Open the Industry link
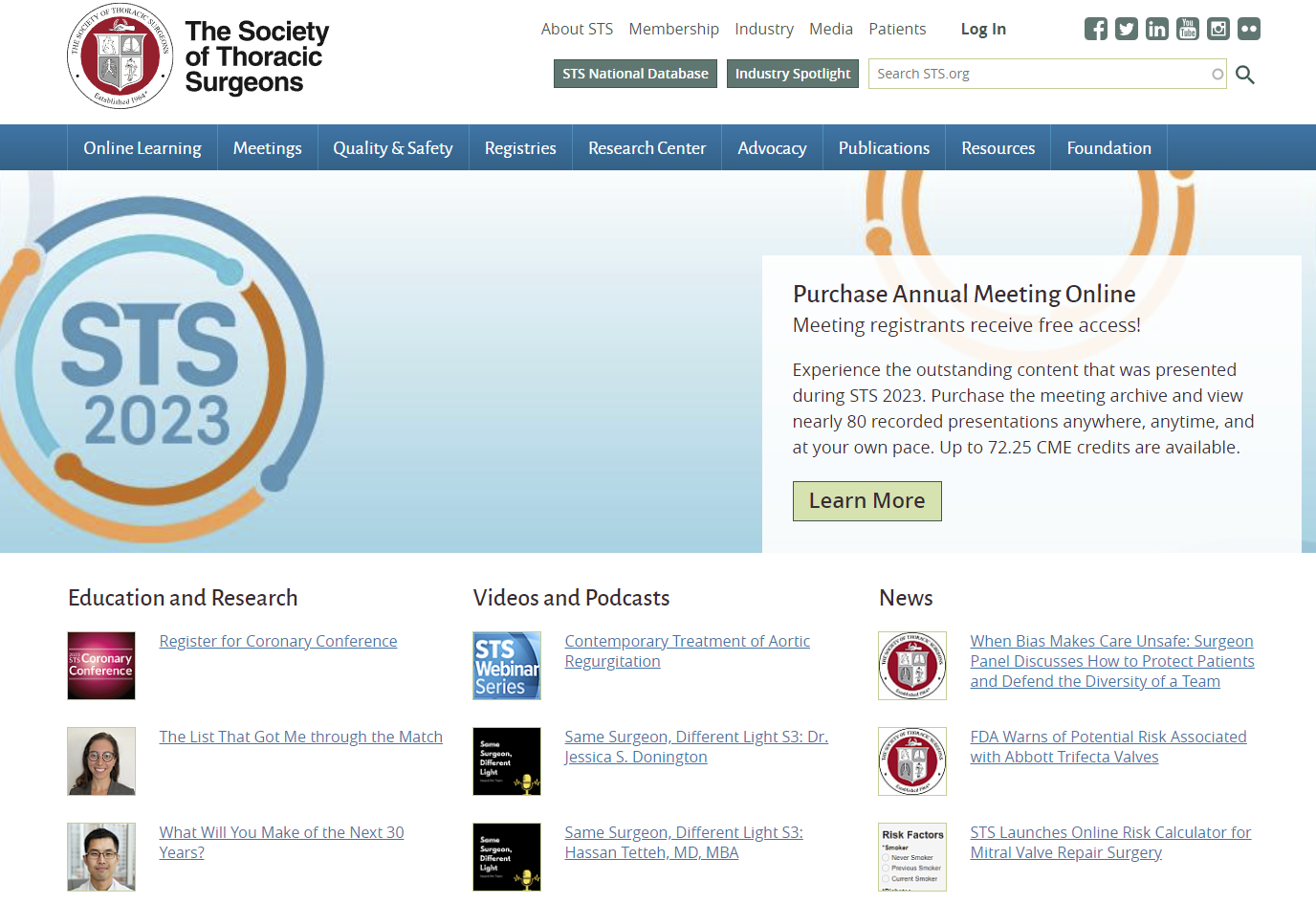This screenshot has height=903, width=1316. coord(764,29)
